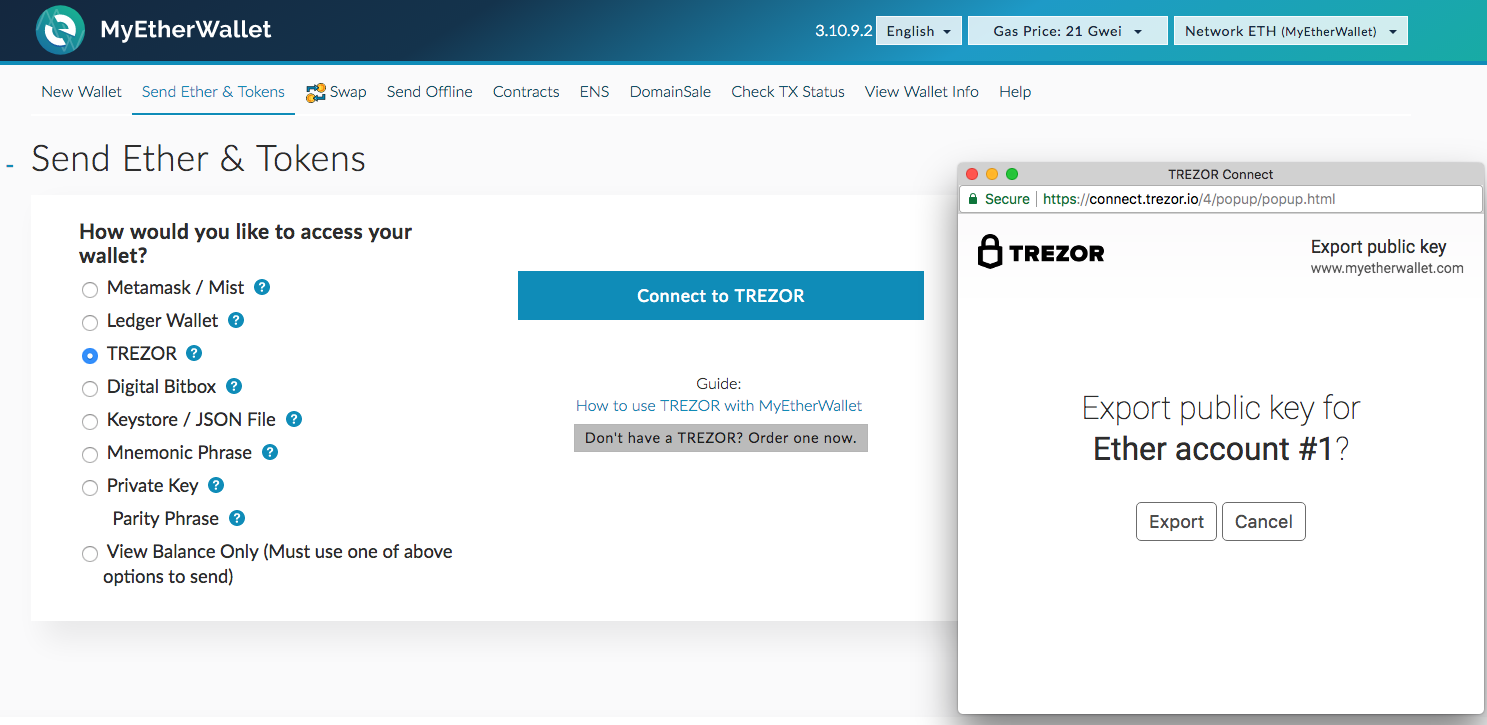The image size is (1487, 725).
Task: Click Export in the TREZOR Connect popup
Action: [1176, 522]
